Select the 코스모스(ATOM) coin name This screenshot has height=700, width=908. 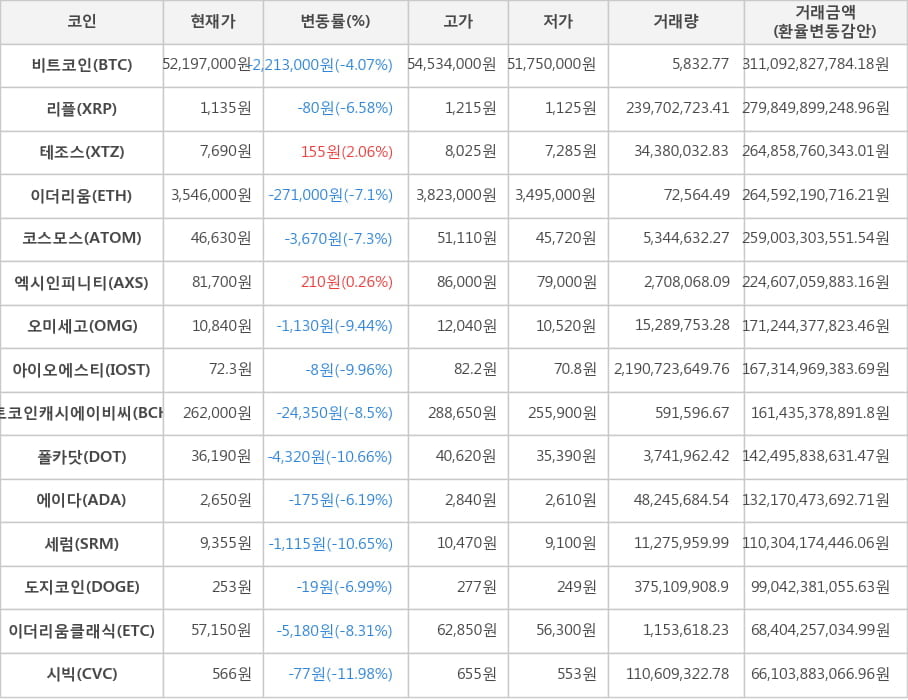82,238
